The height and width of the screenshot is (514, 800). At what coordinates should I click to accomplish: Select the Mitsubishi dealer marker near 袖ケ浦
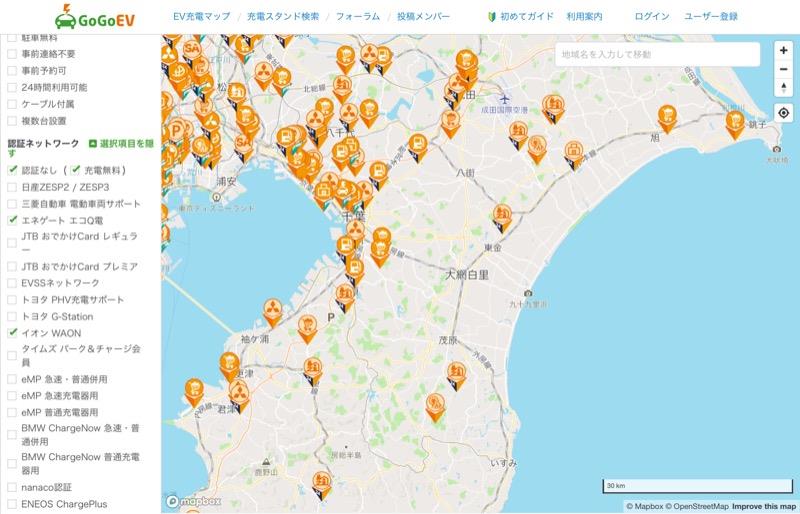(273, 312)
